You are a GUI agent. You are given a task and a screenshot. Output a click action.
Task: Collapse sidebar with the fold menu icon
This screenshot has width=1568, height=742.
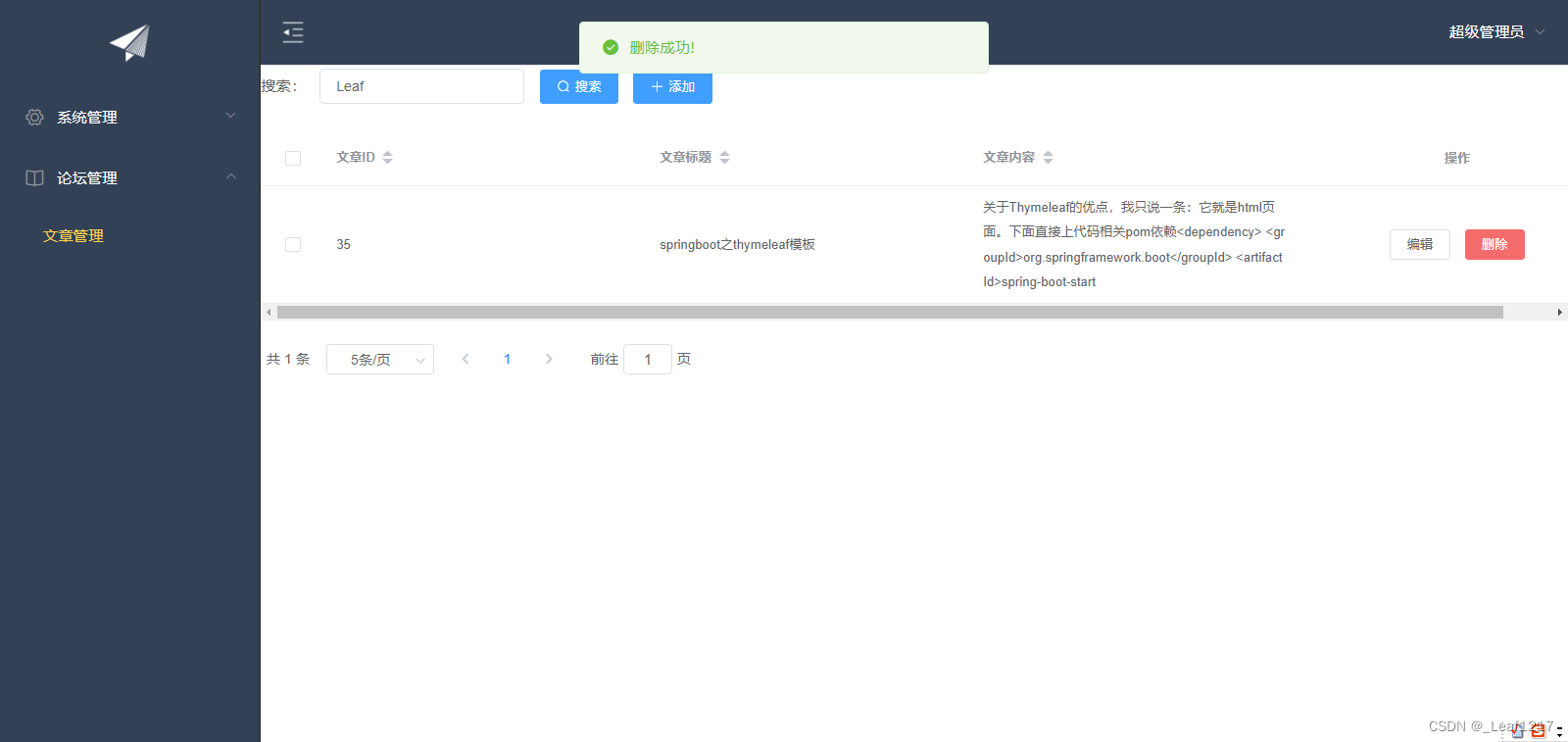293,32
